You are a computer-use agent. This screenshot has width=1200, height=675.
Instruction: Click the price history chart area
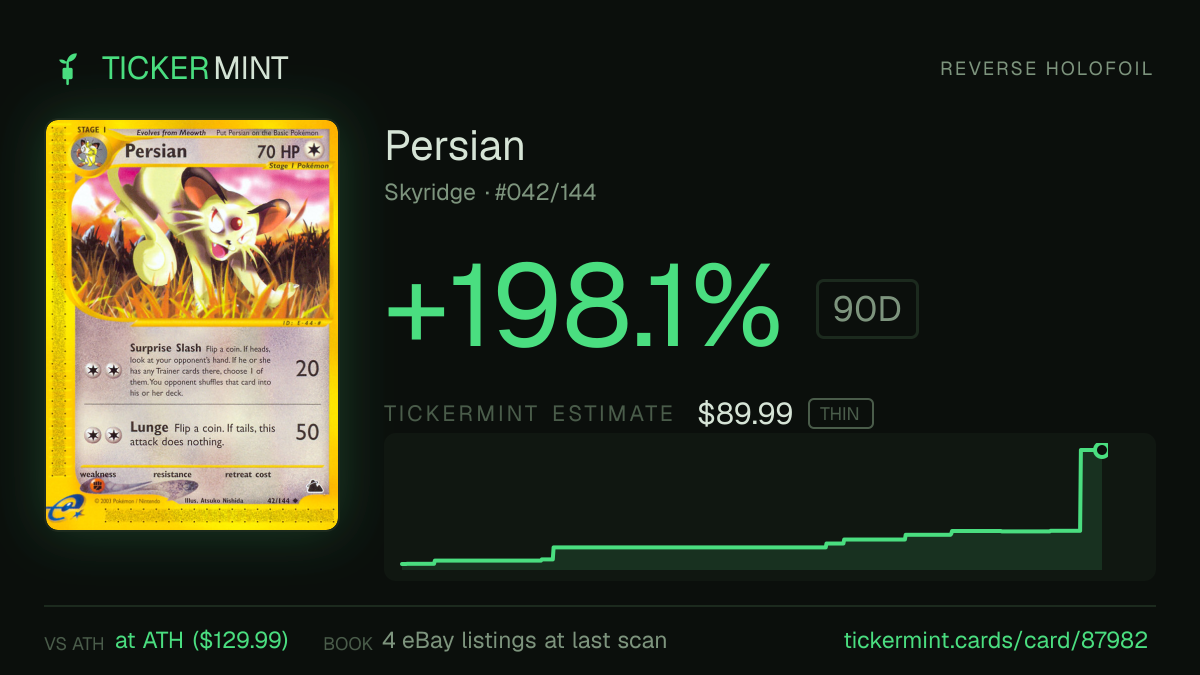tap(770, 506)
